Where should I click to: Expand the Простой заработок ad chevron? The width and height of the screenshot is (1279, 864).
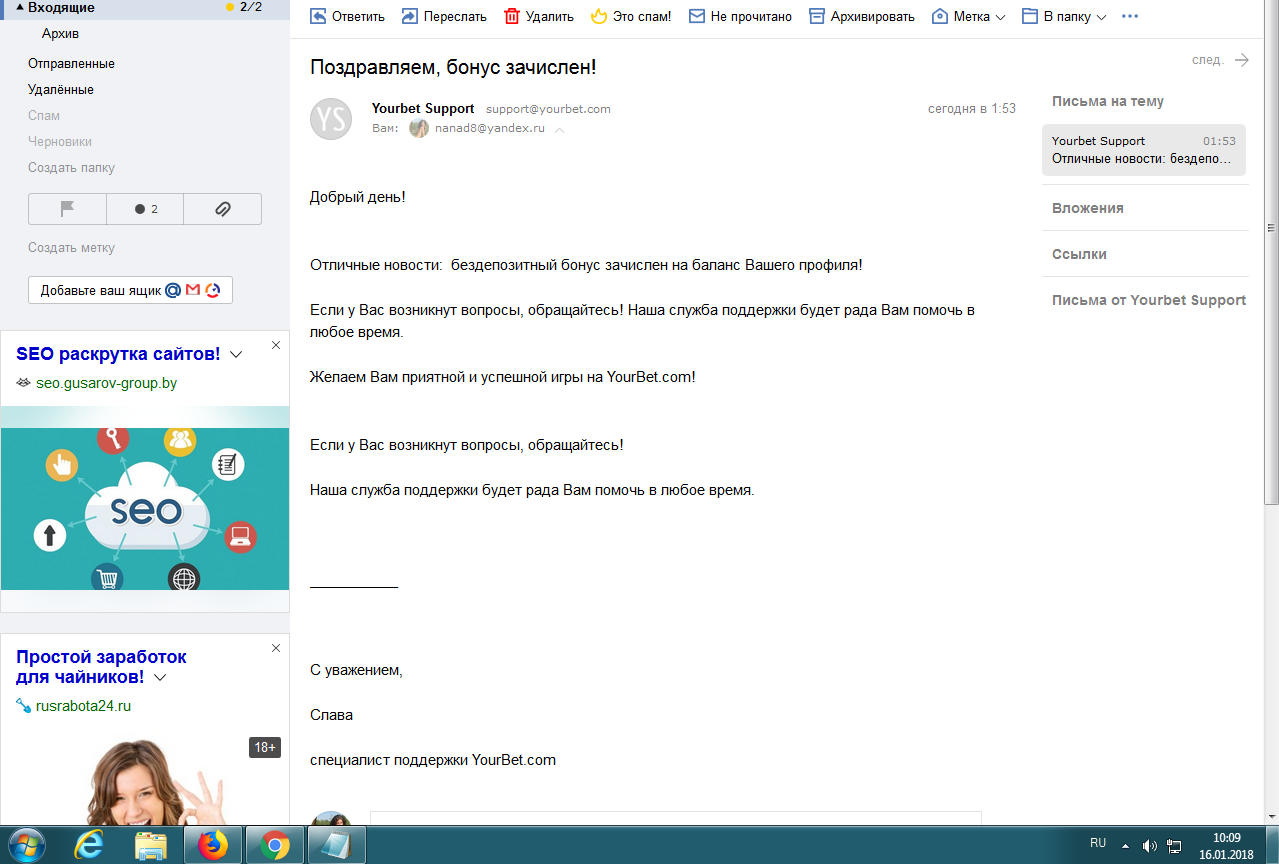pos(160,678)
